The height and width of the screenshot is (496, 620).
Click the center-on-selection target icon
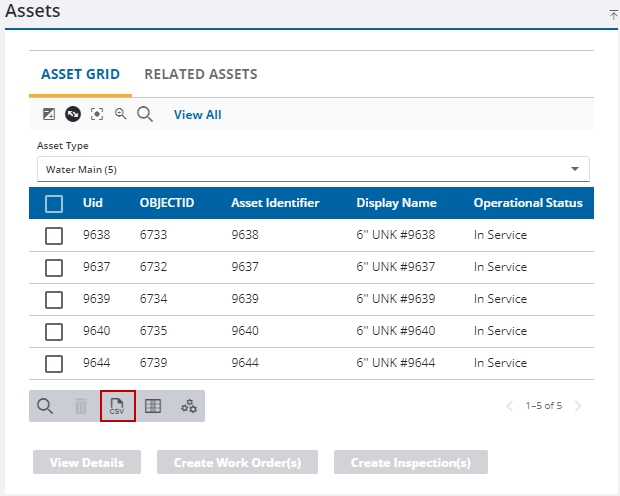click(x=97, y=114)
